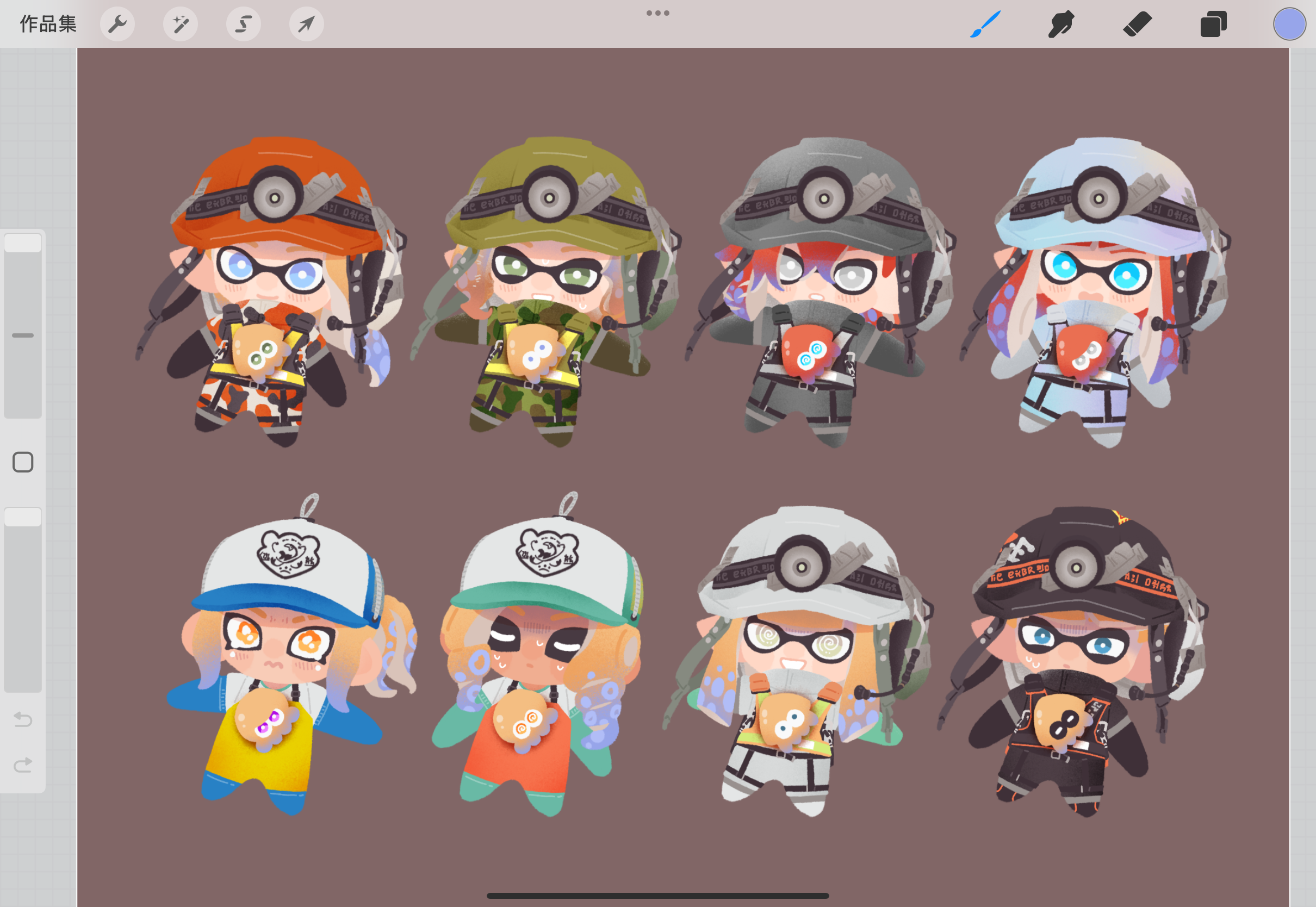Undo the last action

pyautogui.click(x=23, y=719)
